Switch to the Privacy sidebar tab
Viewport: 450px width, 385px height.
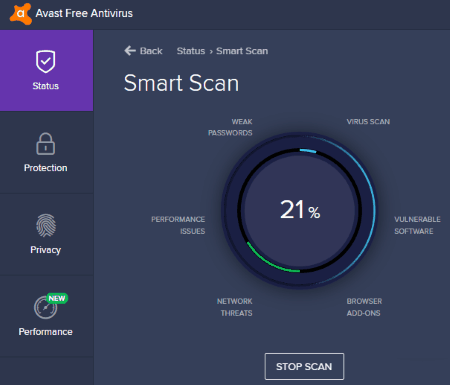[x=46, y=234]
